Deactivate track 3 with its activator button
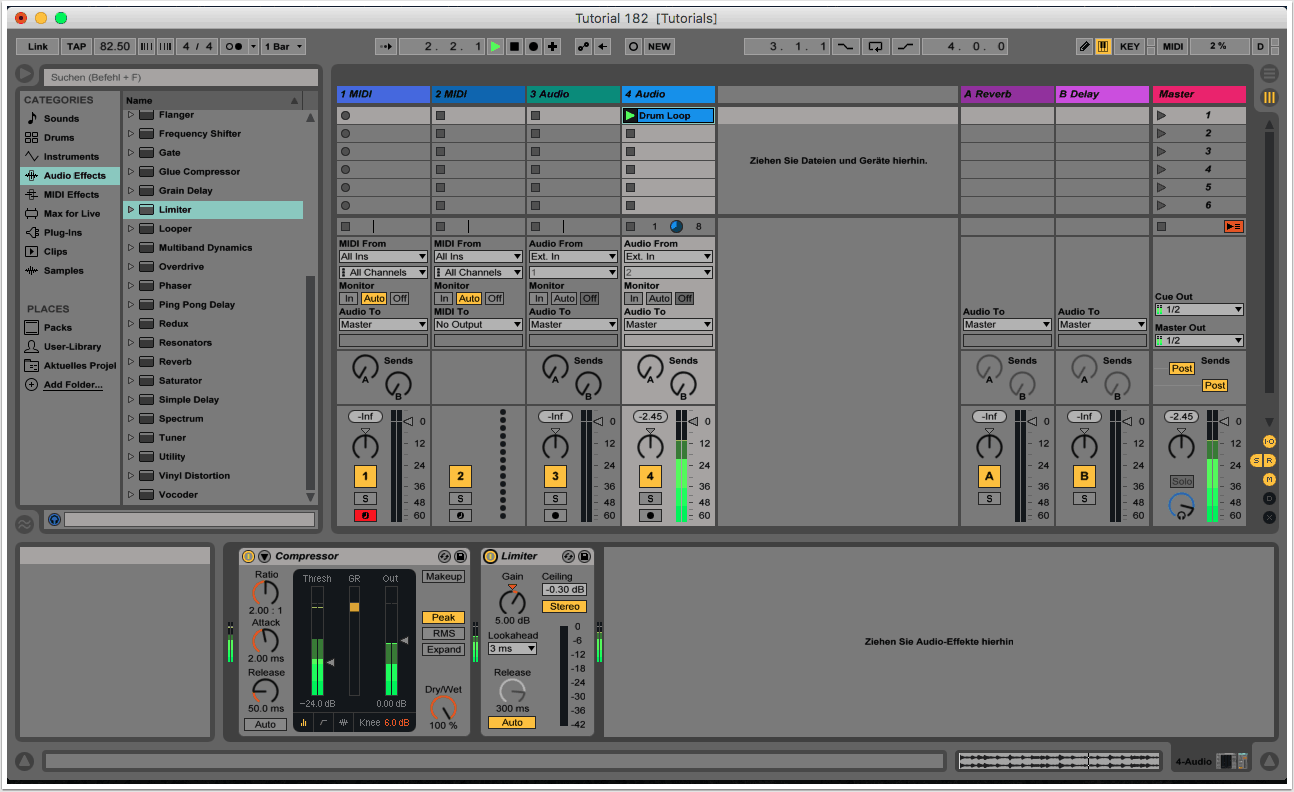The height and width of the screenshot is (792, 1294). (x=555, y=476)
